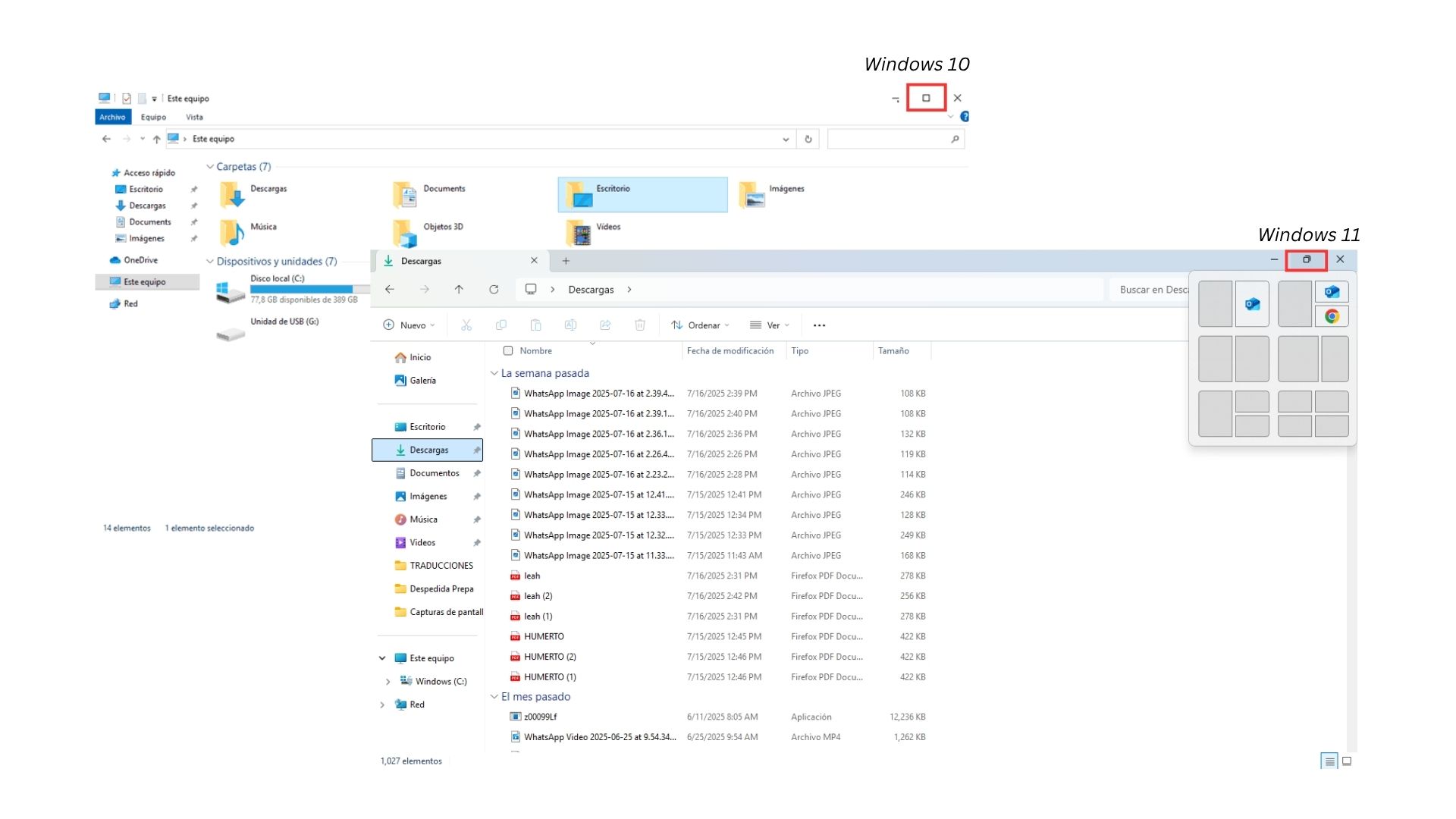Open the three-dots more options menu

(x=819, y=325)
